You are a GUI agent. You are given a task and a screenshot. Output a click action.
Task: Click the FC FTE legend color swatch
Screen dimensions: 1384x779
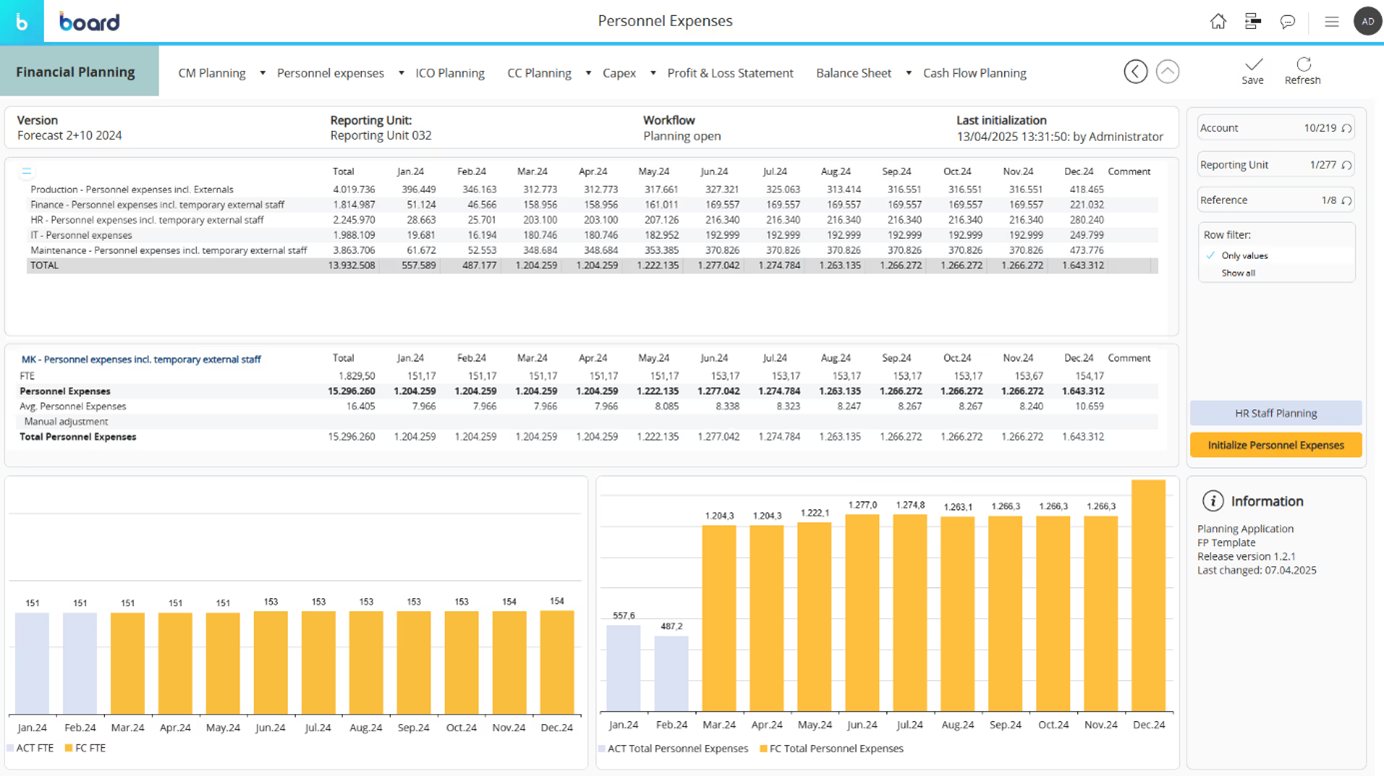point(68,748)
